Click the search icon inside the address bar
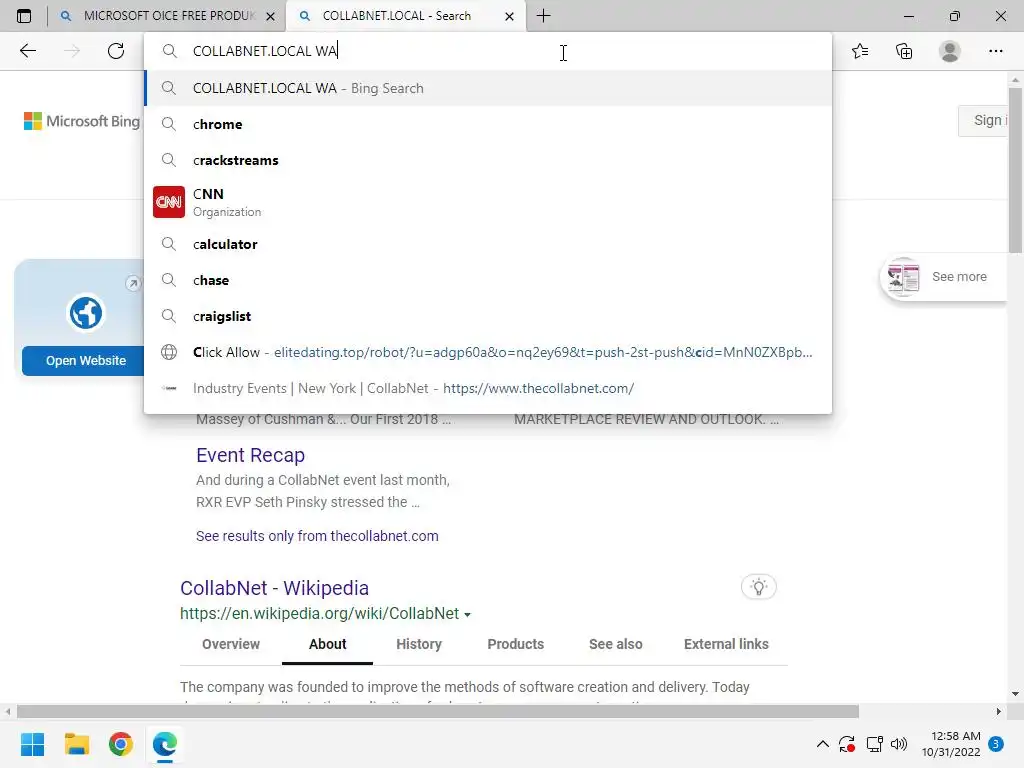The image size is (1024, 768). [170, 51]
